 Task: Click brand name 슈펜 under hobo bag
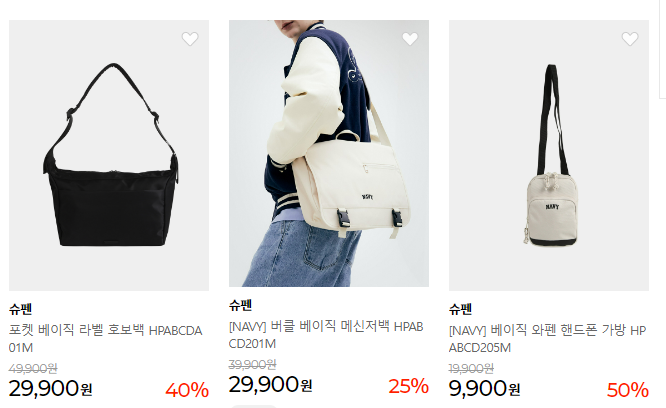tap(20, 309)
